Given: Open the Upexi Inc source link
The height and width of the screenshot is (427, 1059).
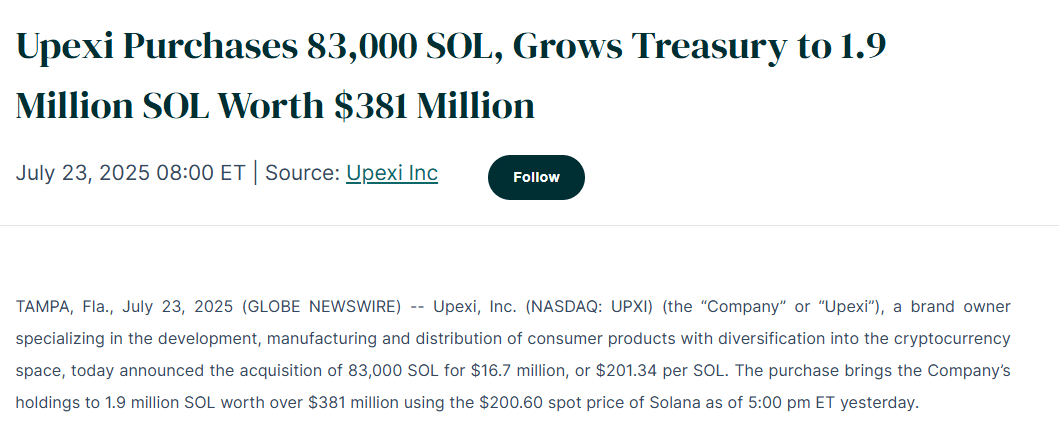Looking at the screenshot, I should point(392,173).
